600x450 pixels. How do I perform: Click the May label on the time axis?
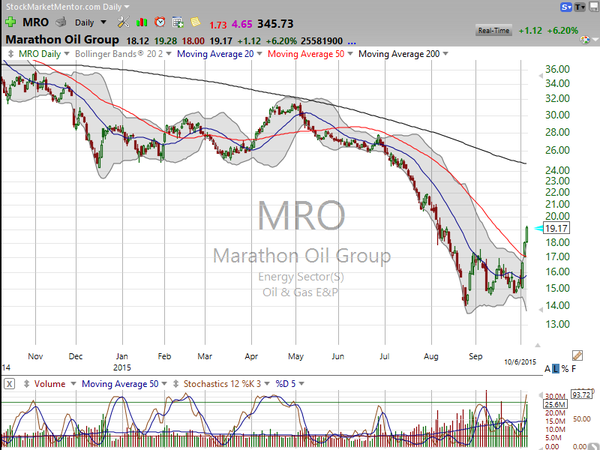295,356
